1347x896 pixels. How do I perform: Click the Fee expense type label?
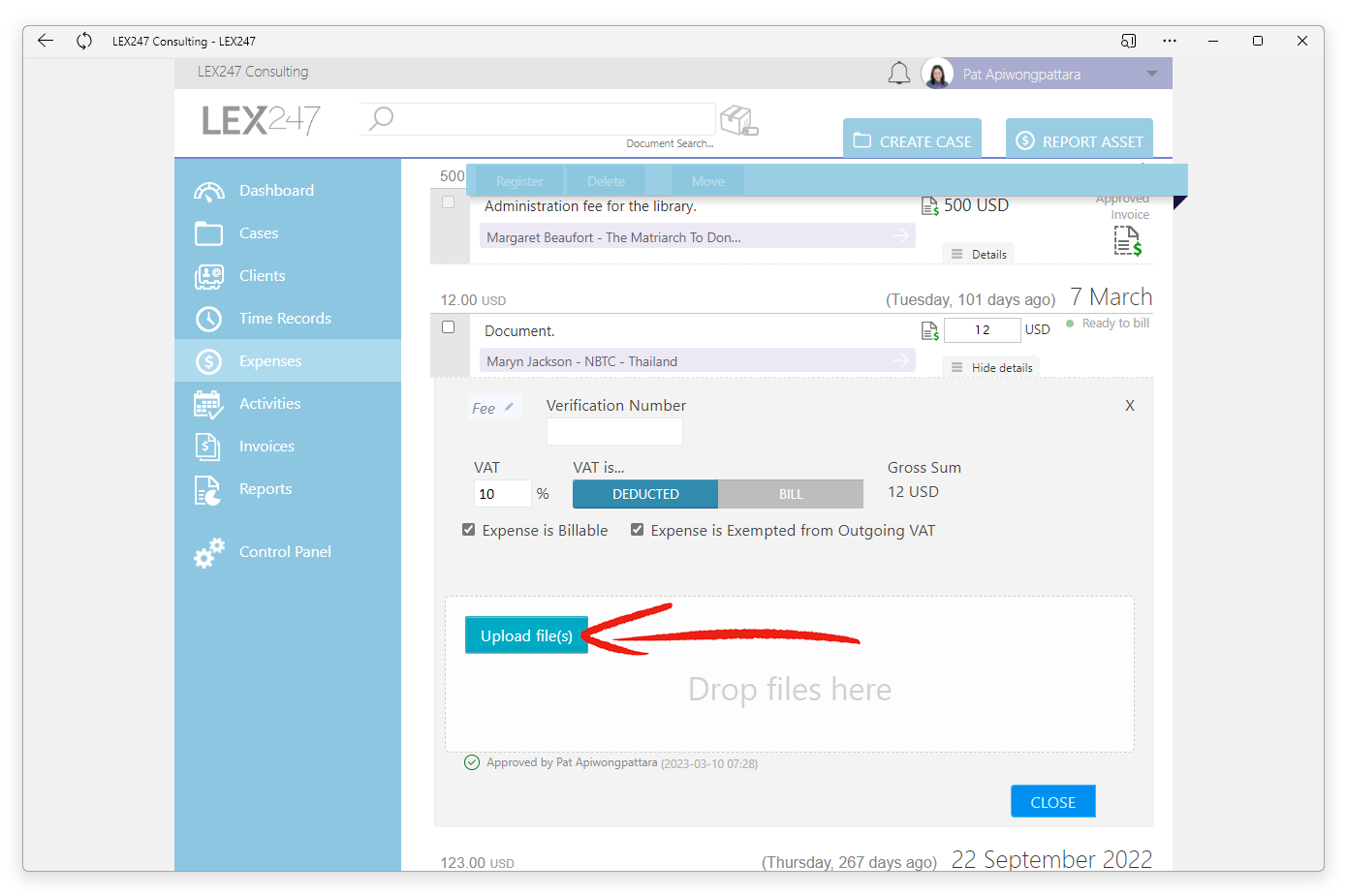(x=484, y=408)
